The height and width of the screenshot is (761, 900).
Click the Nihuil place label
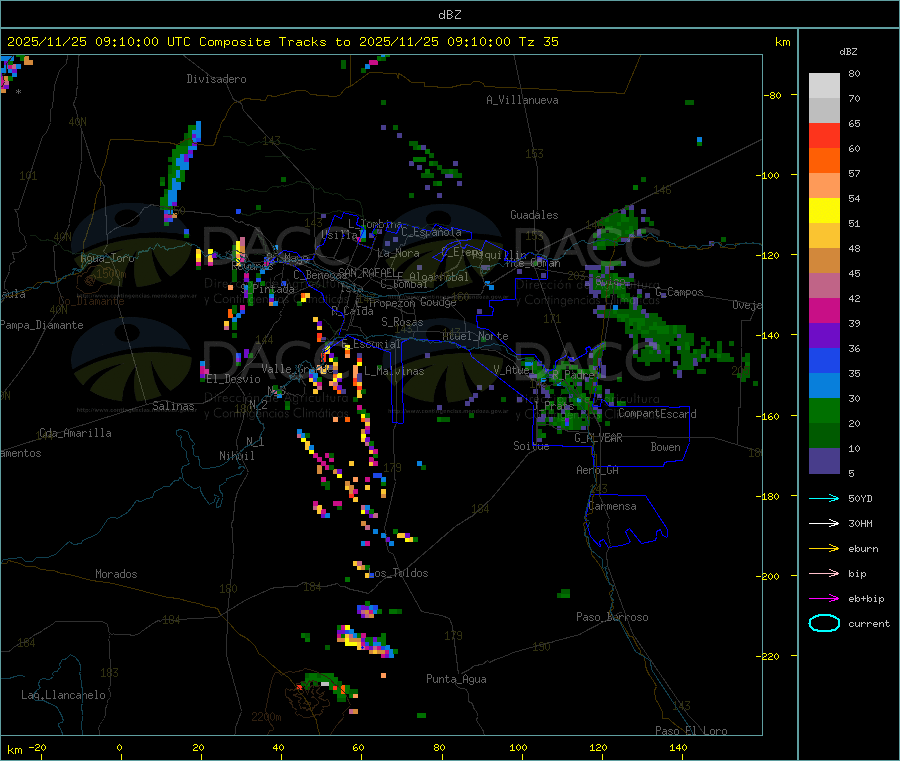[237, 456]
